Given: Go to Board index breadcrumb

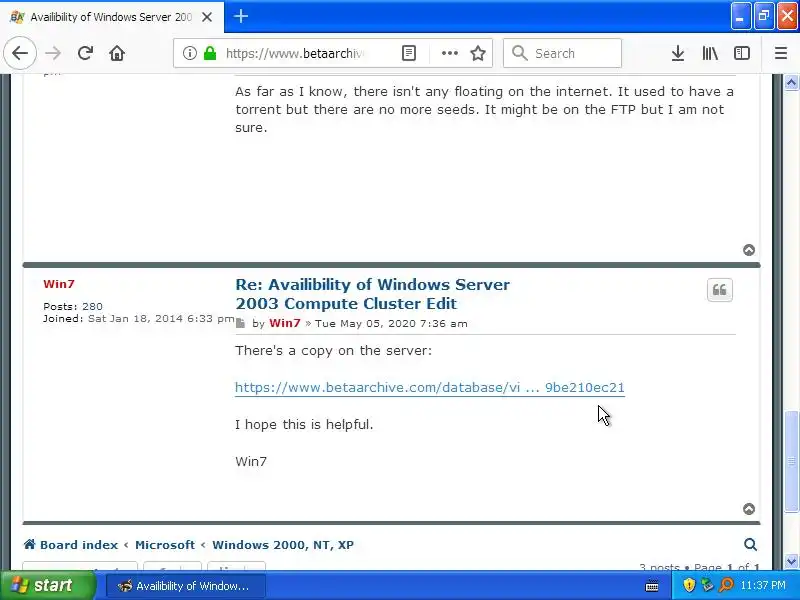Looking at the screenshot, I should point(79,545).
